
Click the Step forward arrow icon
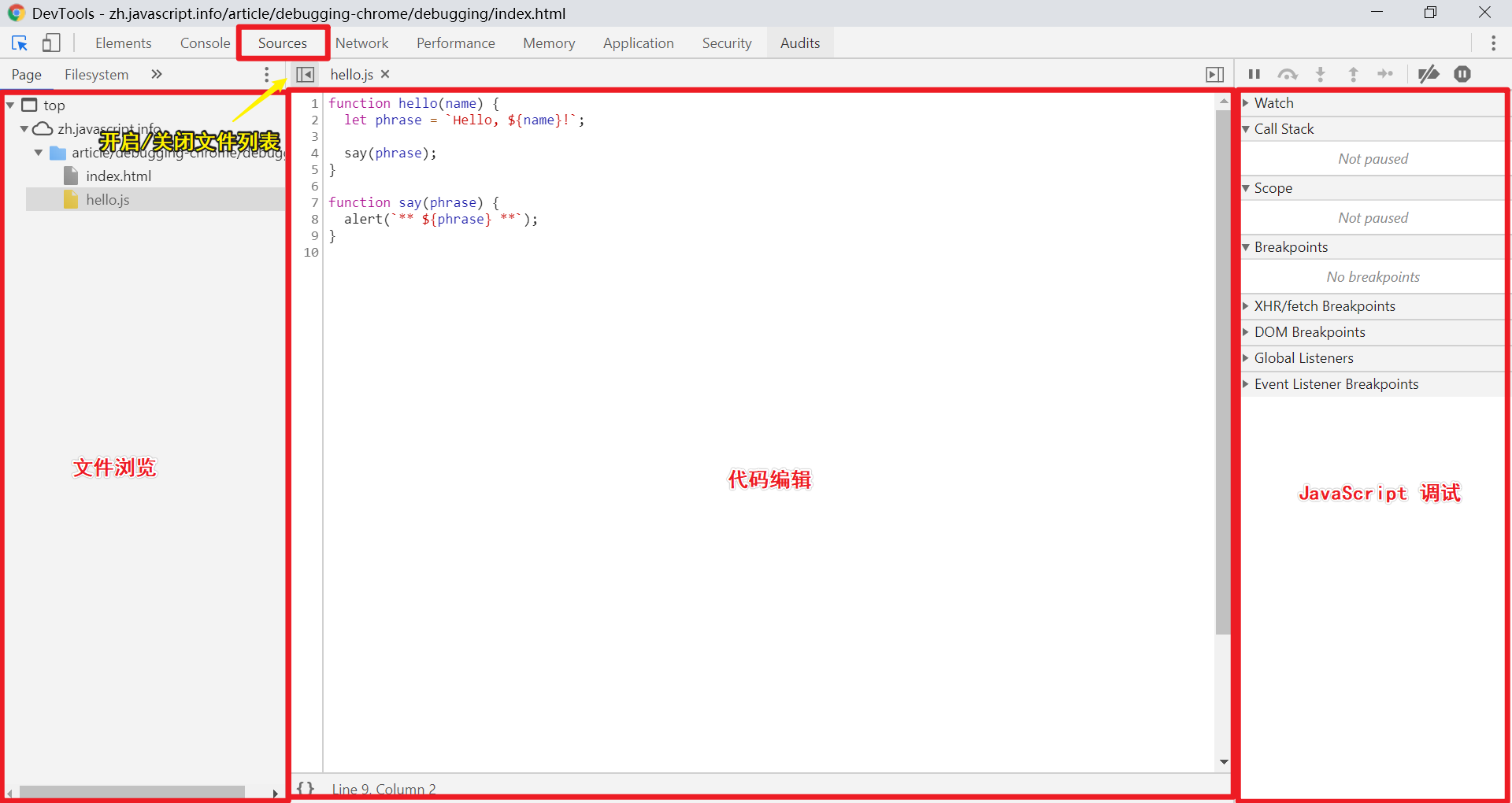[x=1385, y=74]
